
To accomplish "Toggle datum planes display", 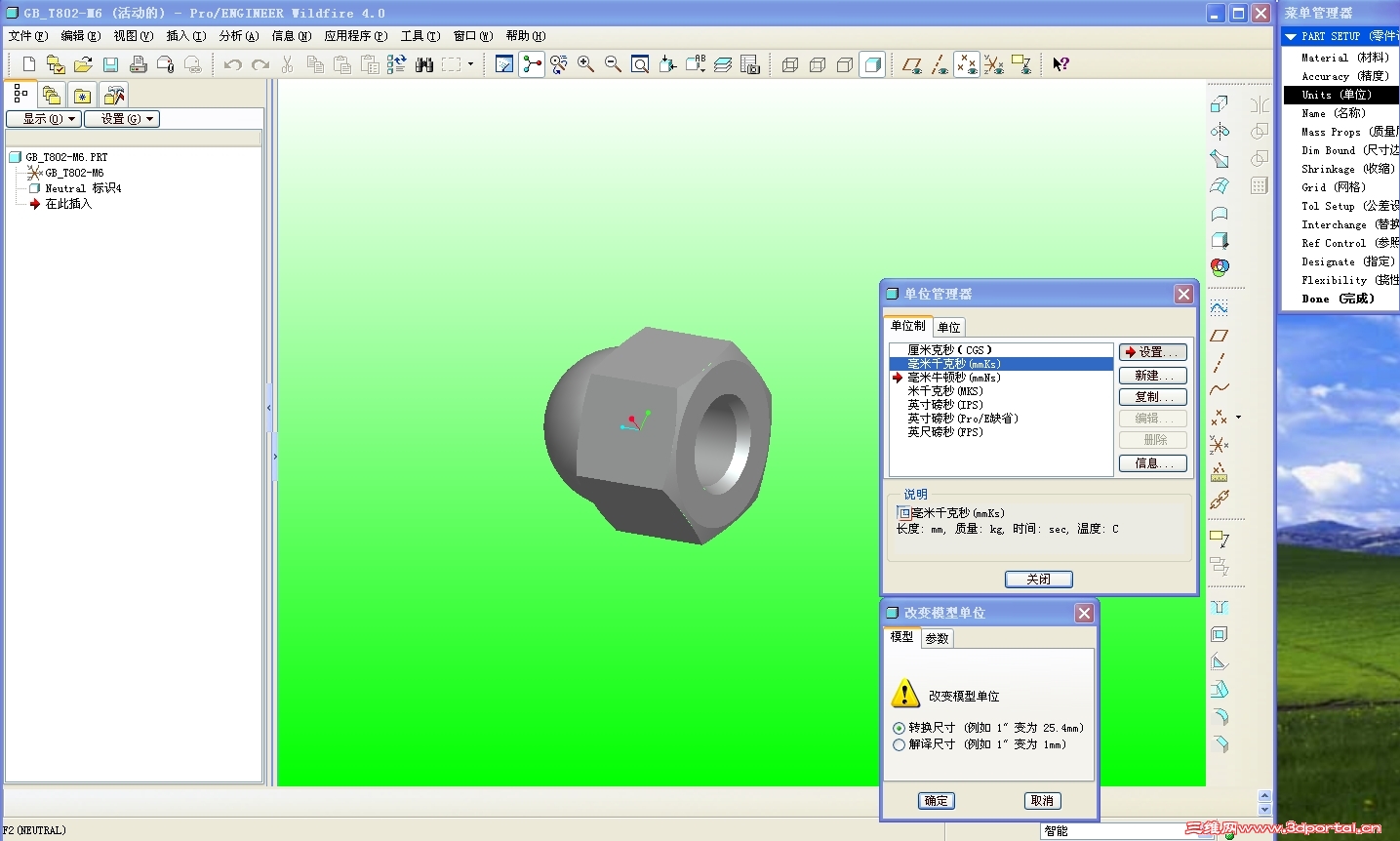I will tap(912, 64).
